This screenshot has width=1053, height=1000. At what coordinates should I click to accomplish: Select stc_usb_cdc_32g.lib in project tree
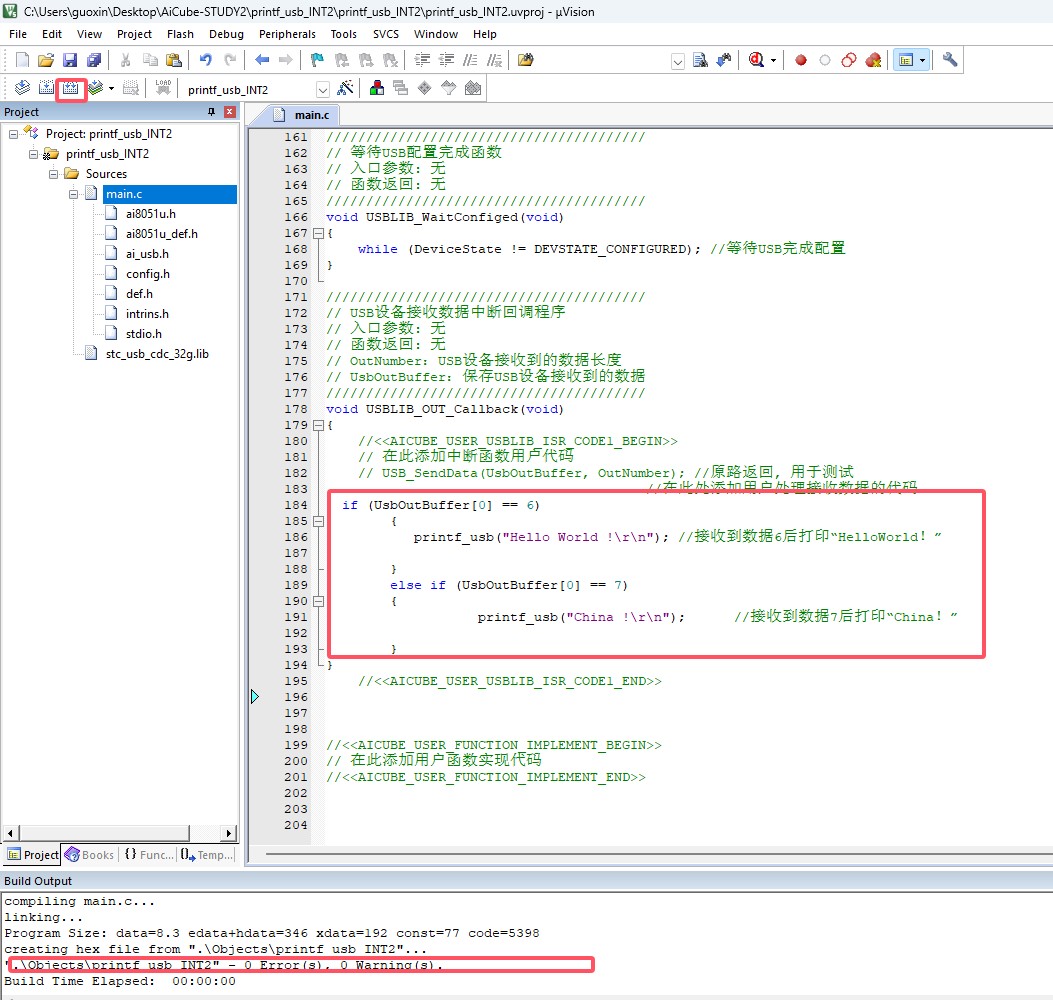click(x=157, y=354)
